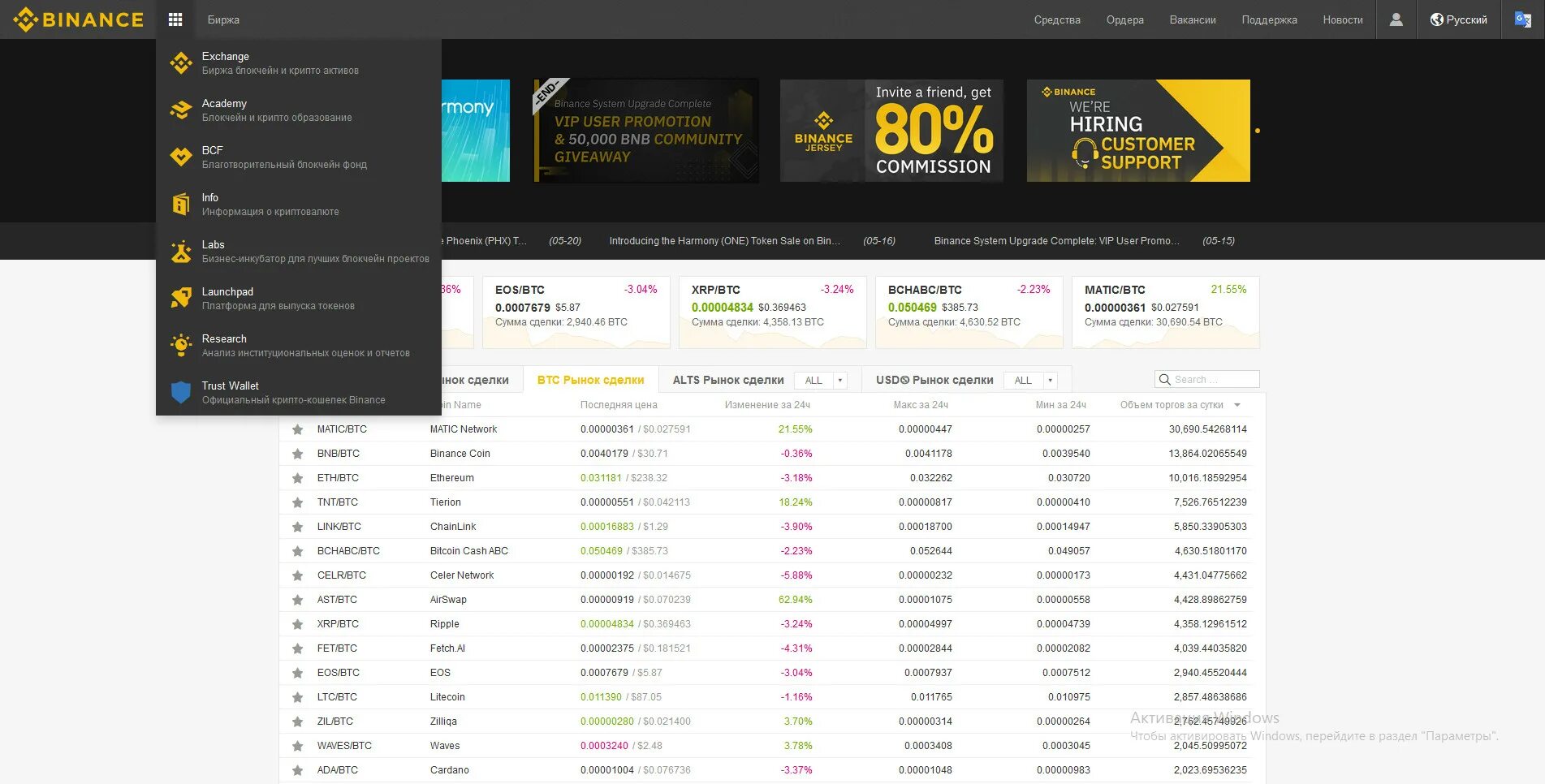Click the search magnifier icon
This screenshot has height=784, width=1545.
1165,380
